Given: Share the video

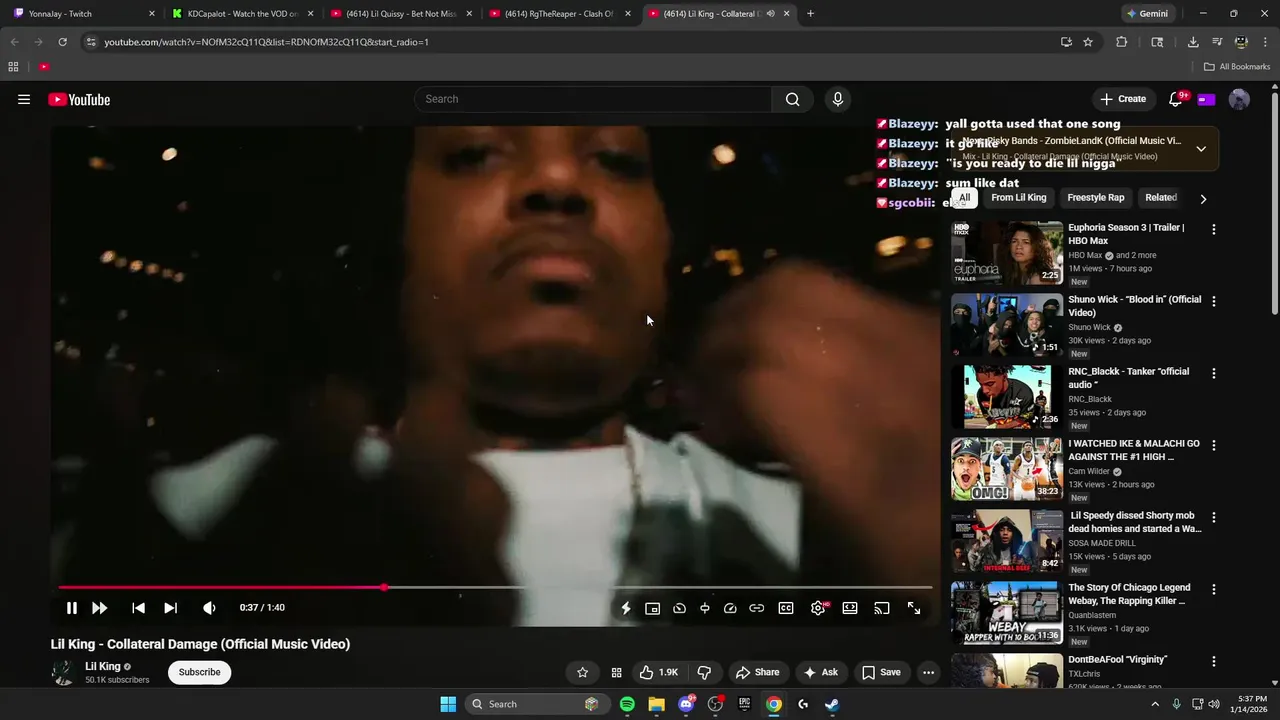Looking at the screenshot, I should tap(757, 672).
